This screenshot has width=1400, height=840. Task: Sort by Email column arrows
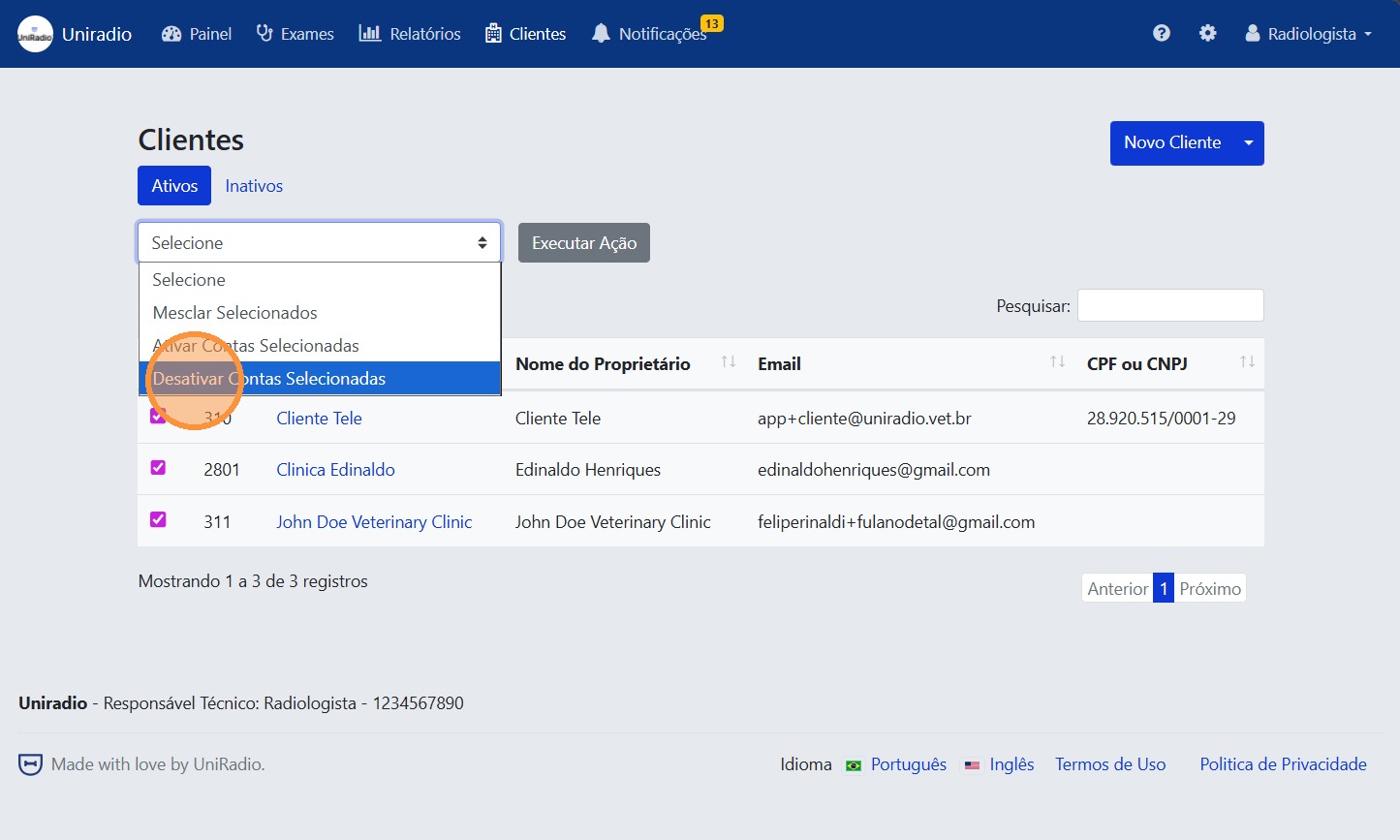click(1057, 362)
